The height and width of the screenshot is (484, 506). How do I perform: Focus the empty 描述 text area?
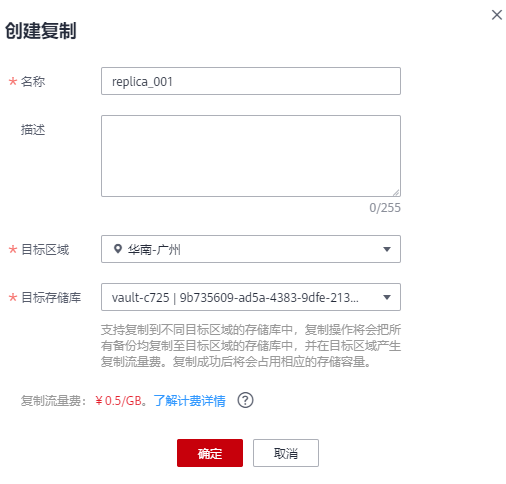point(251,156)
